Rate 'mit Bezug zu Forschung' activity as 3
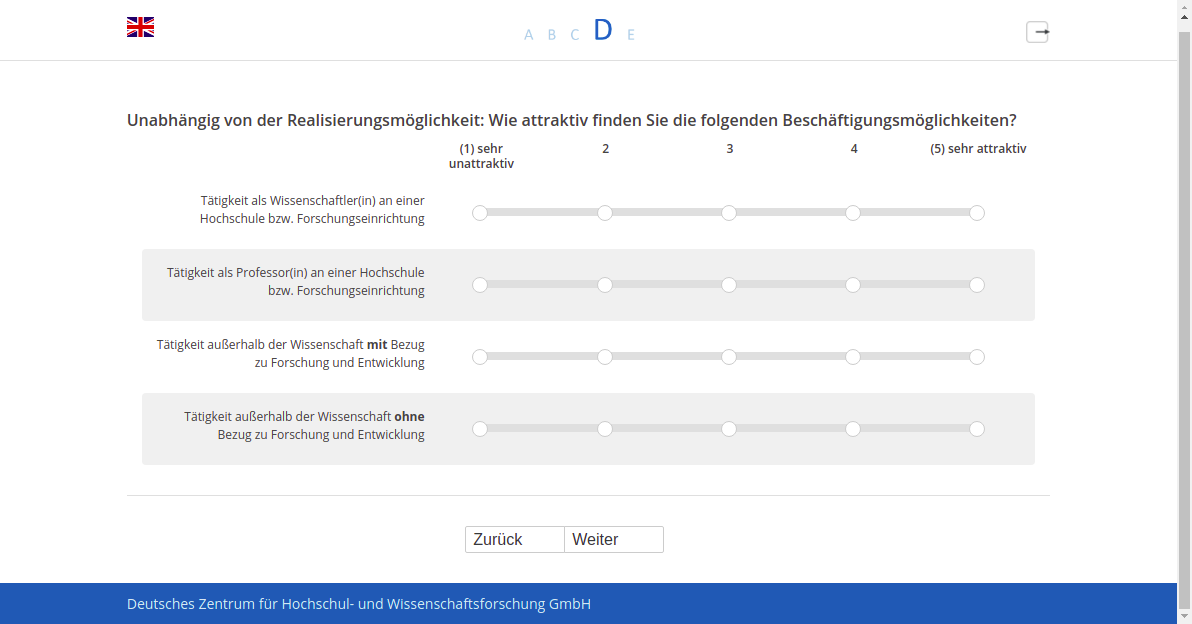Screen dimensions: 1192x624 (728, 357)
